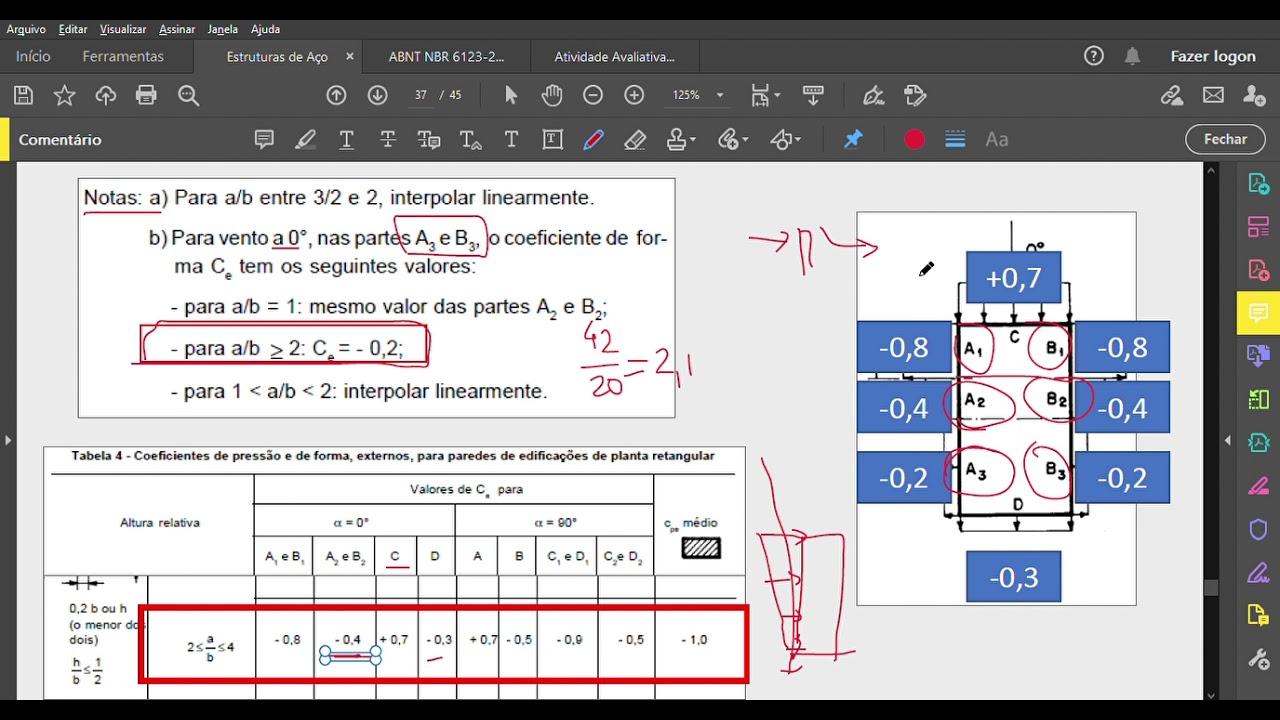This screenshot has width=1280, height=720.
Task: Open Protect shield tool in sidebar
Action: click(x=1258, y=529)
